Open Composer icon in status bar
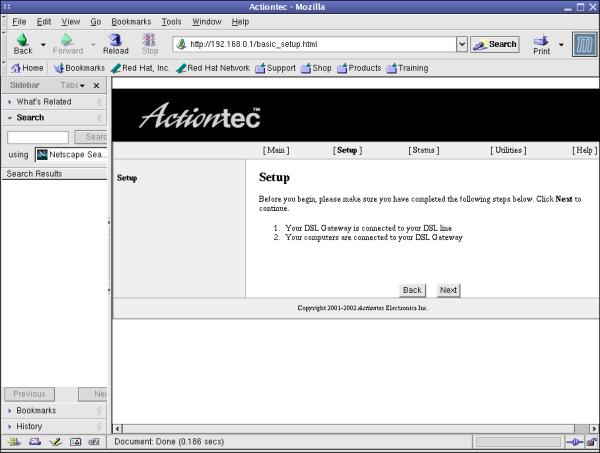The width and height of the screenshot is (600, 453). point(55,442)
